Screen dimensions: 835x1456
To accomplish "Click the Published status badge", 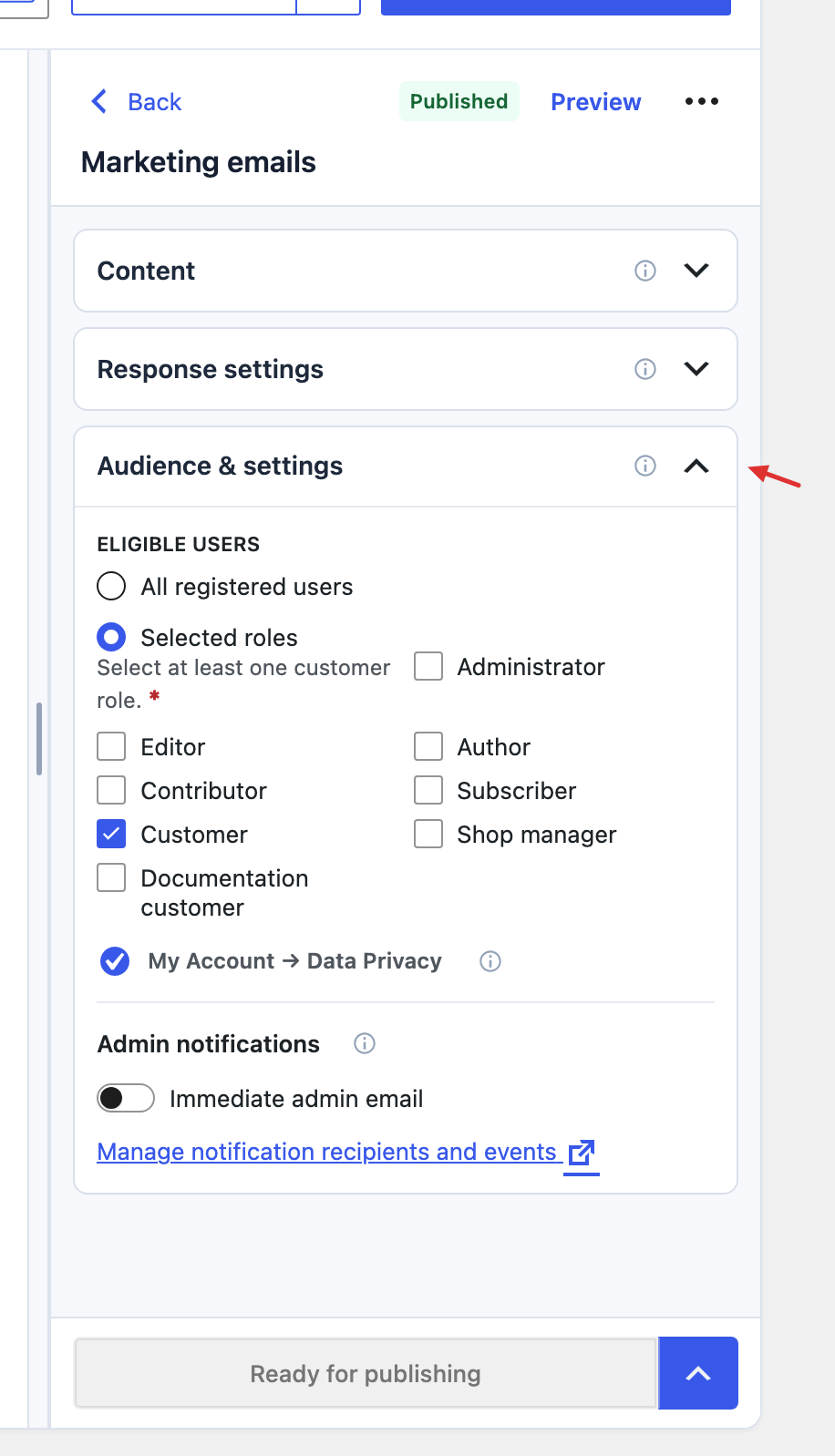I will pos(459,101).
